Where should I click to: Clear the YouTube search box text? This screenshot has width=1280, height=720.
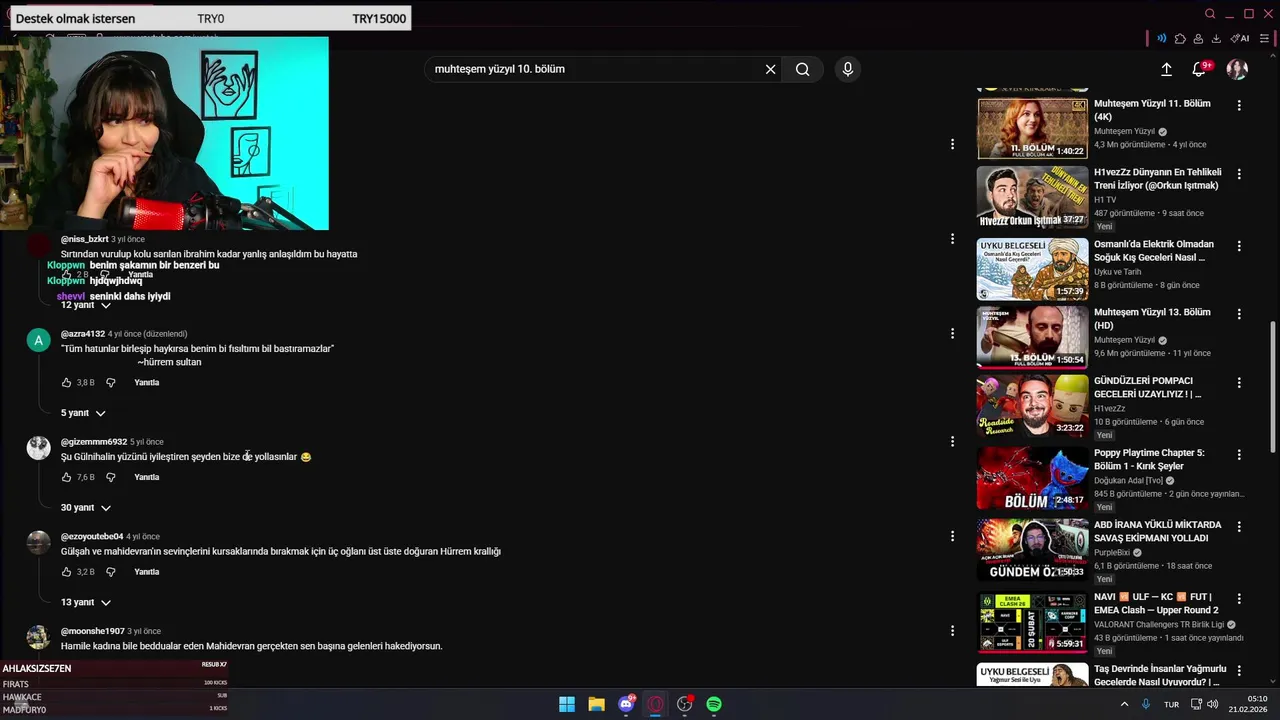(770, 69)
